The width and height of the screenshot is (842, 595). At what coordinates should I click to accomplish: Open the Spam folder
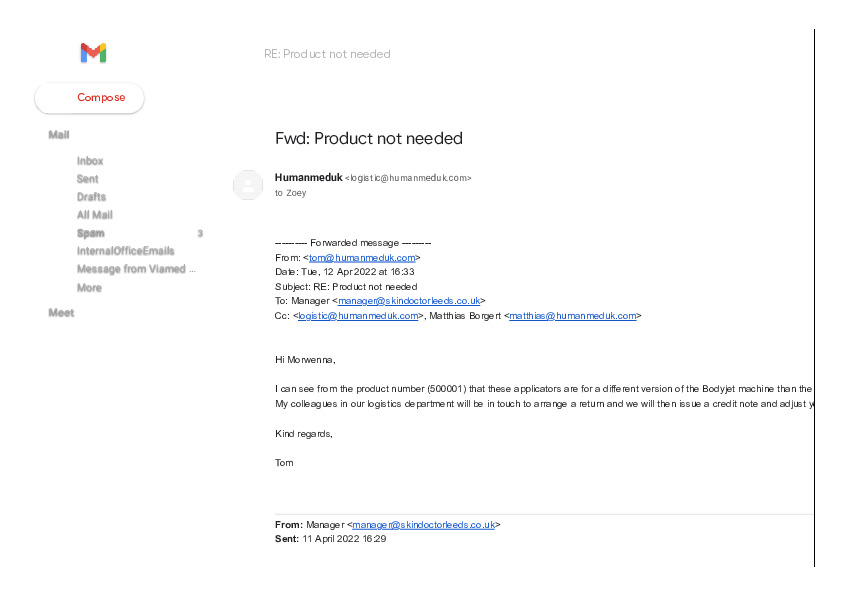point(91,233)
